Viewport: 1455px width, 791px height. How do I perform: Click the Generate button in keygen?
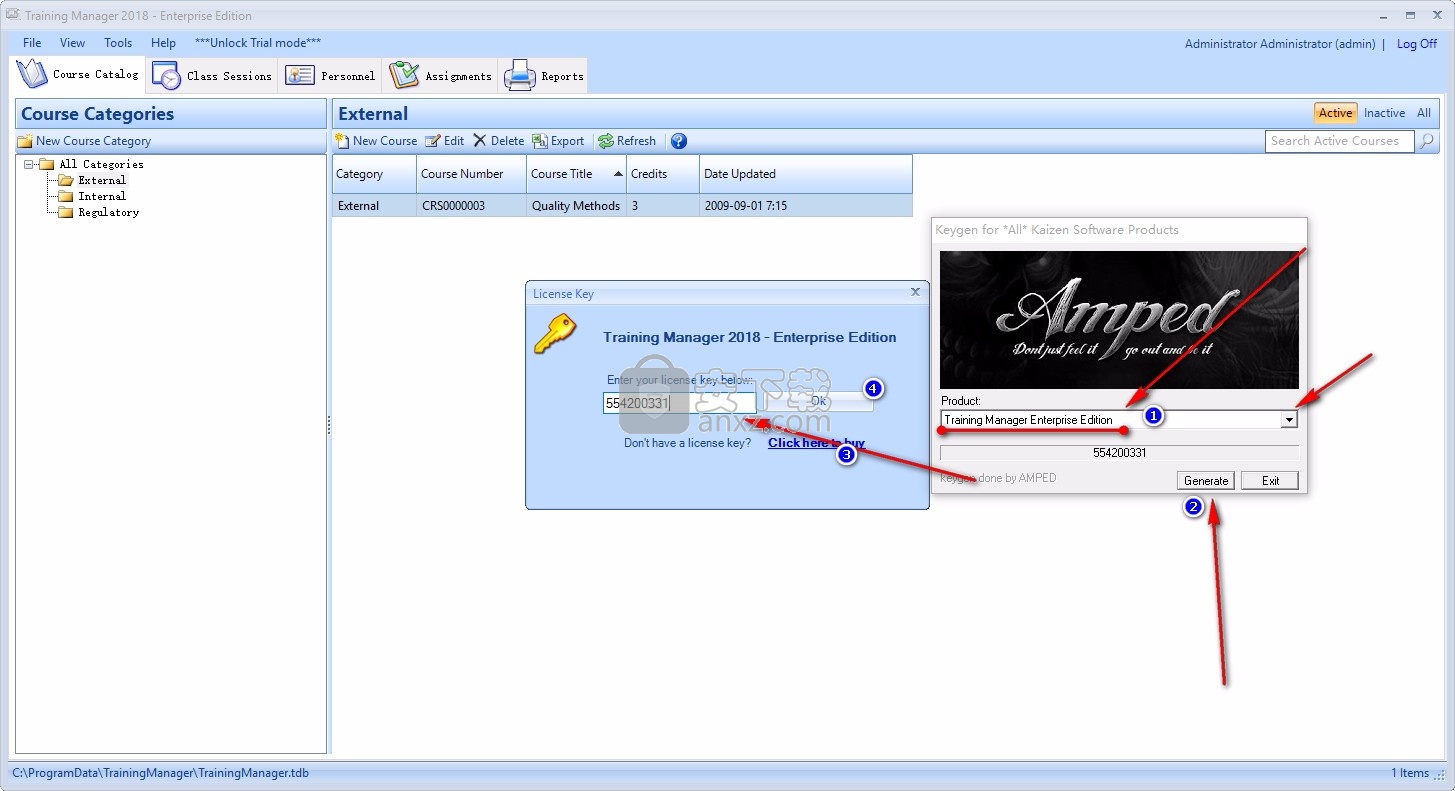(1206, 481)
